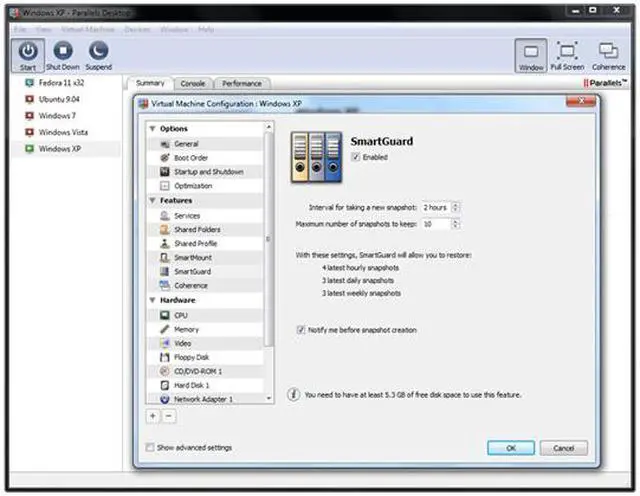Click the Start power icon in toolbar
The height and width of the screenshot is (496, 640).
coord(28,51)
